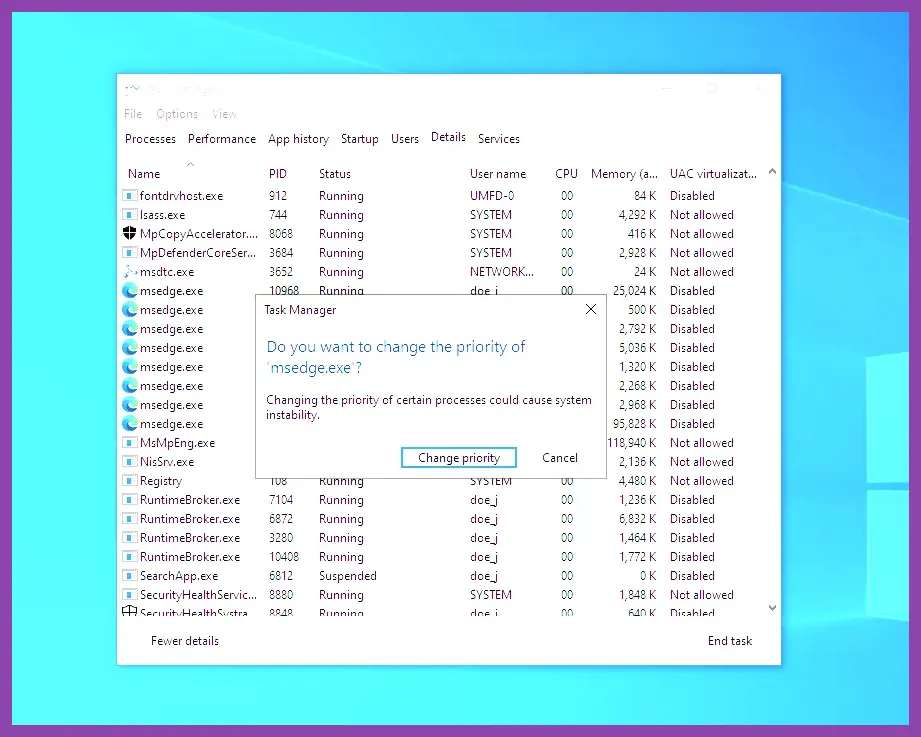Switch to Users tab
This screenshot has width=921, height=737.
click(405, 139)
